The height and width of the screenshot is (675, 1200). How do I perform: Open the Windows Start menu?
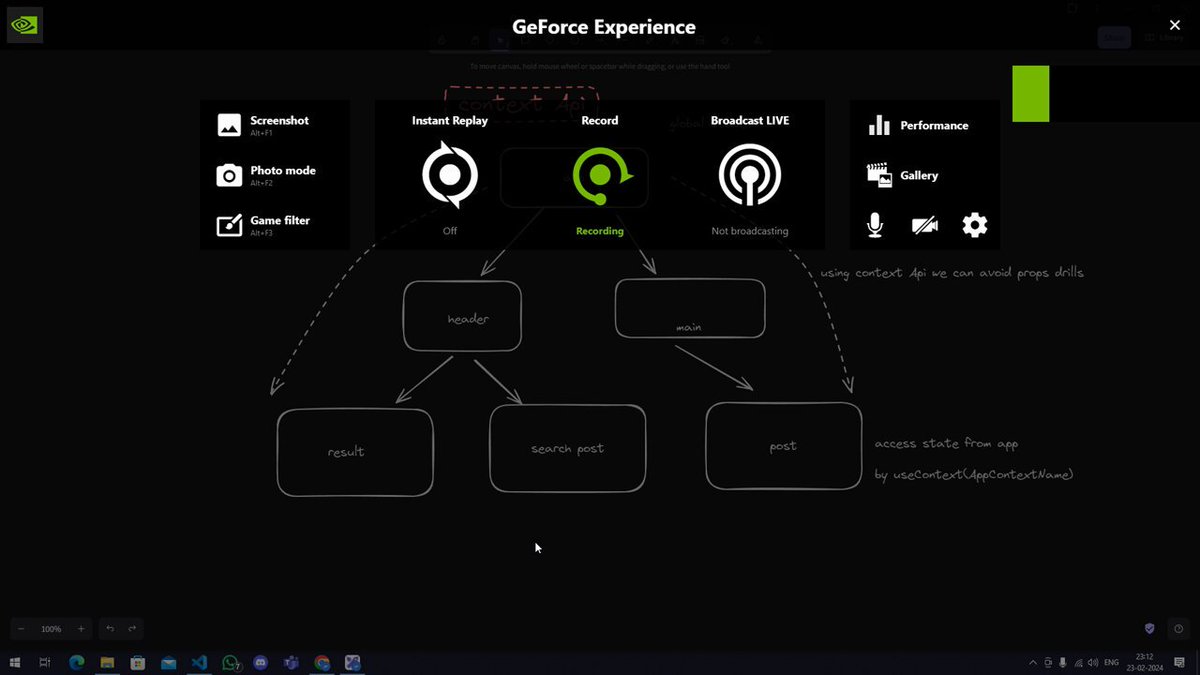[15, 662]
